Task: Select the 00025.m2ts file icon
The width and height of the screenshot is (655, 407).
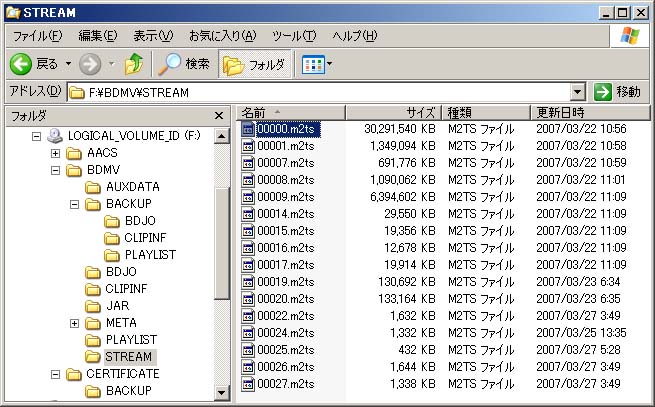Action: (x=248, y=350)
